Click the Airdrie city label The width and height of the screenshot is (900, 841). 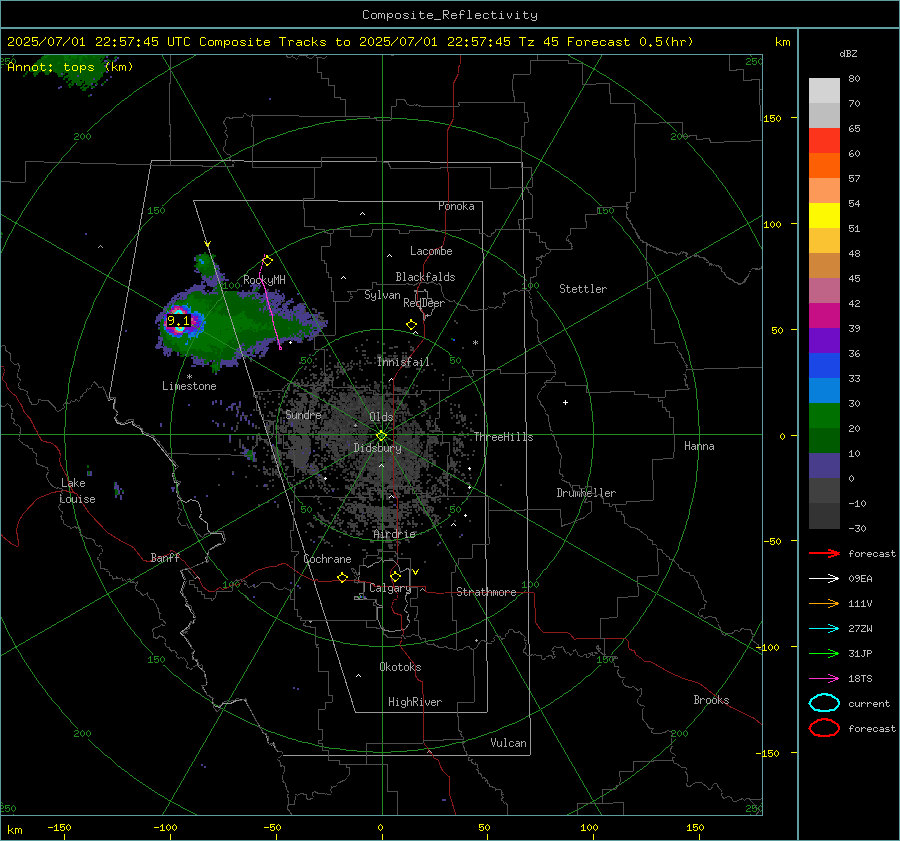[x=394, y=534]
